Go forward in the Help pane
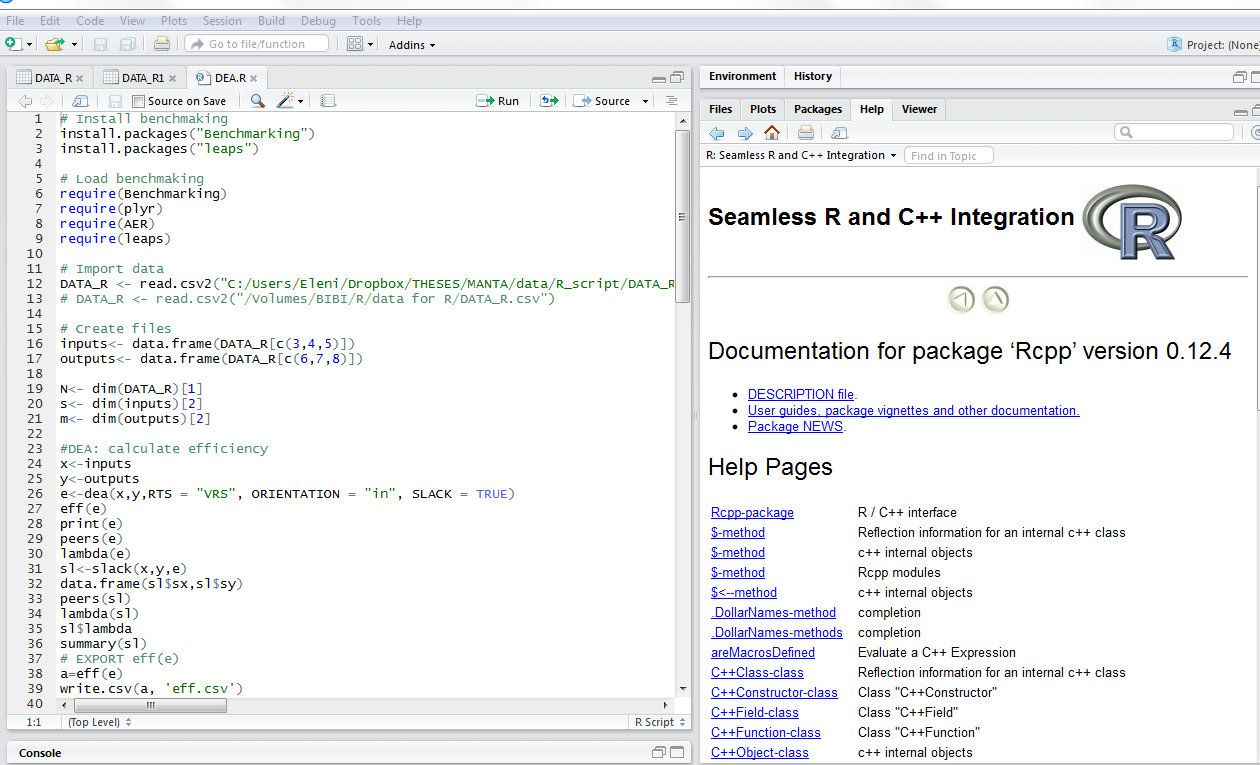The image size is (1260, 765). 745,132
